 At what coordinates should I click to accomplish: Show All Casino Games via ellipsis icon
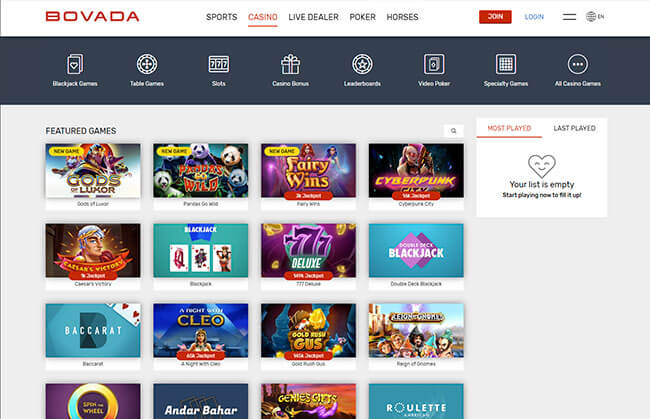click(577, 64)
